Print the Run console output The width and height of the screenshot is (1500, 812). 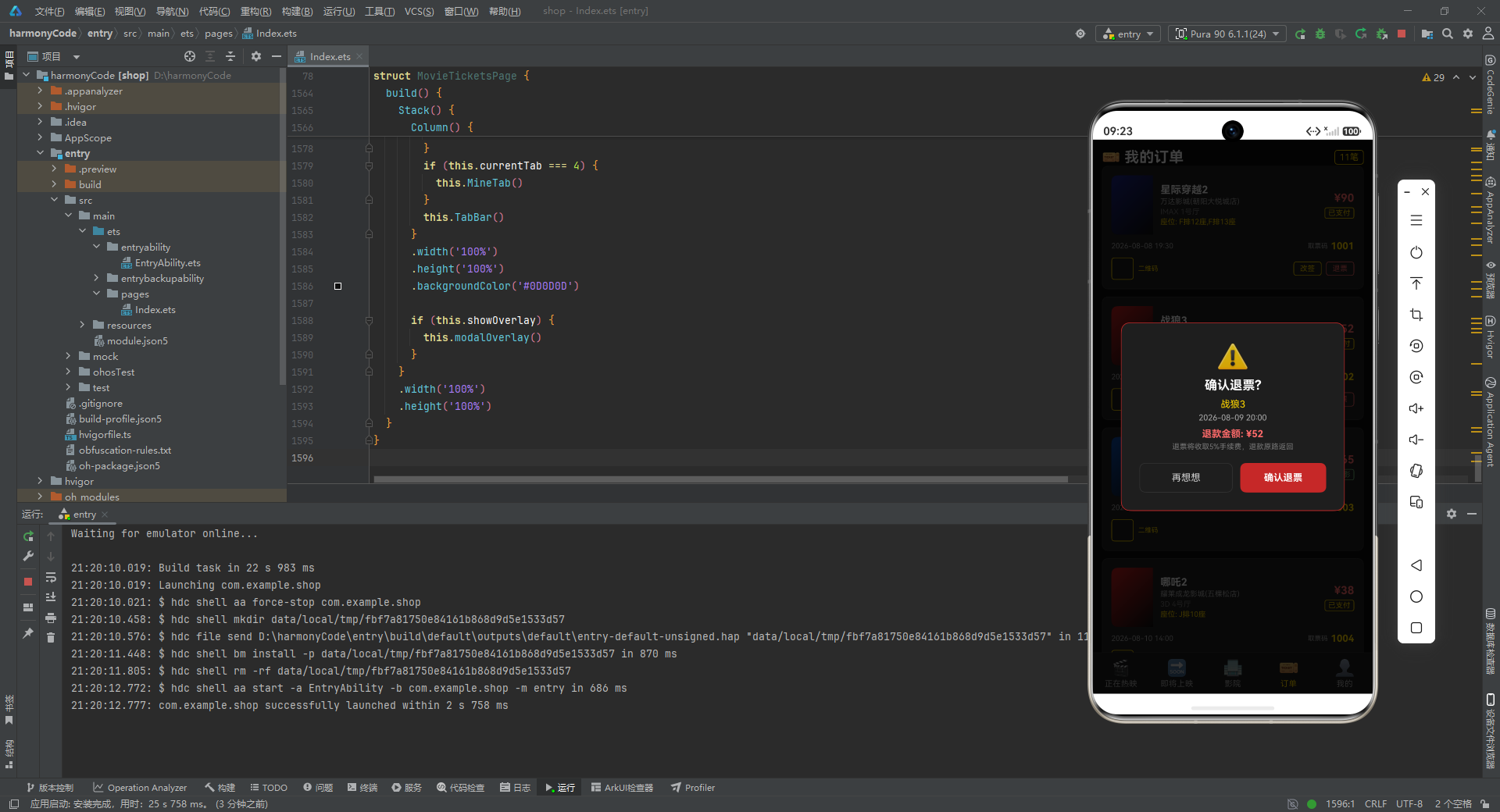pyautogui.click(x=51, y=618)
